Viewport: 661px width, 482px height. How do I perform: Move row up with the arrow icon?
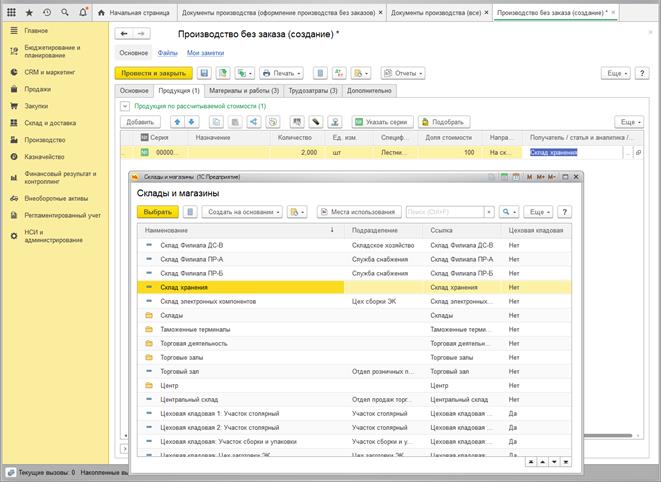point(178,121)
